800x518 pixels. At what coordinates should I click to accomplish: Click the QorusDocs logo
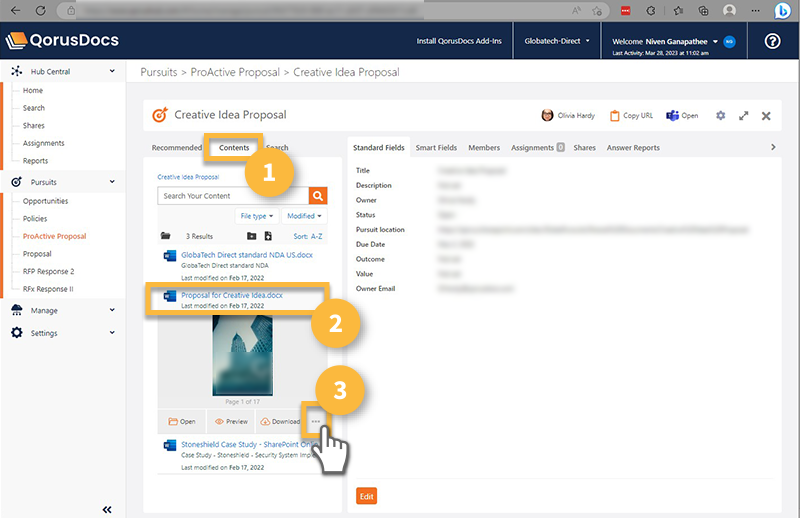[62, 40]
